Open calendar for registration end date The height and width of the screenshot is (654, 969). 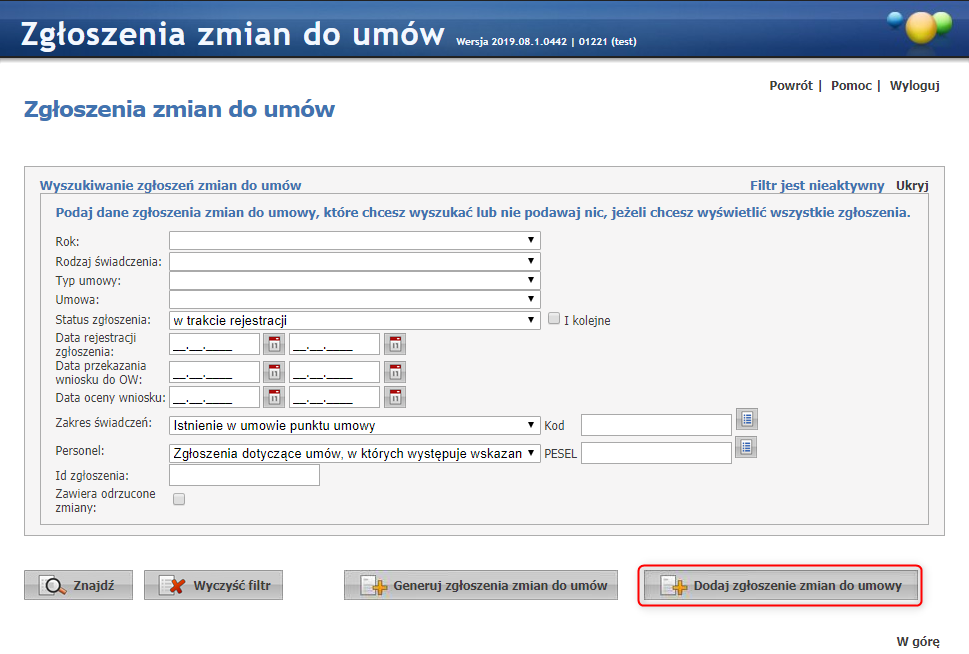tap(395, 344)
